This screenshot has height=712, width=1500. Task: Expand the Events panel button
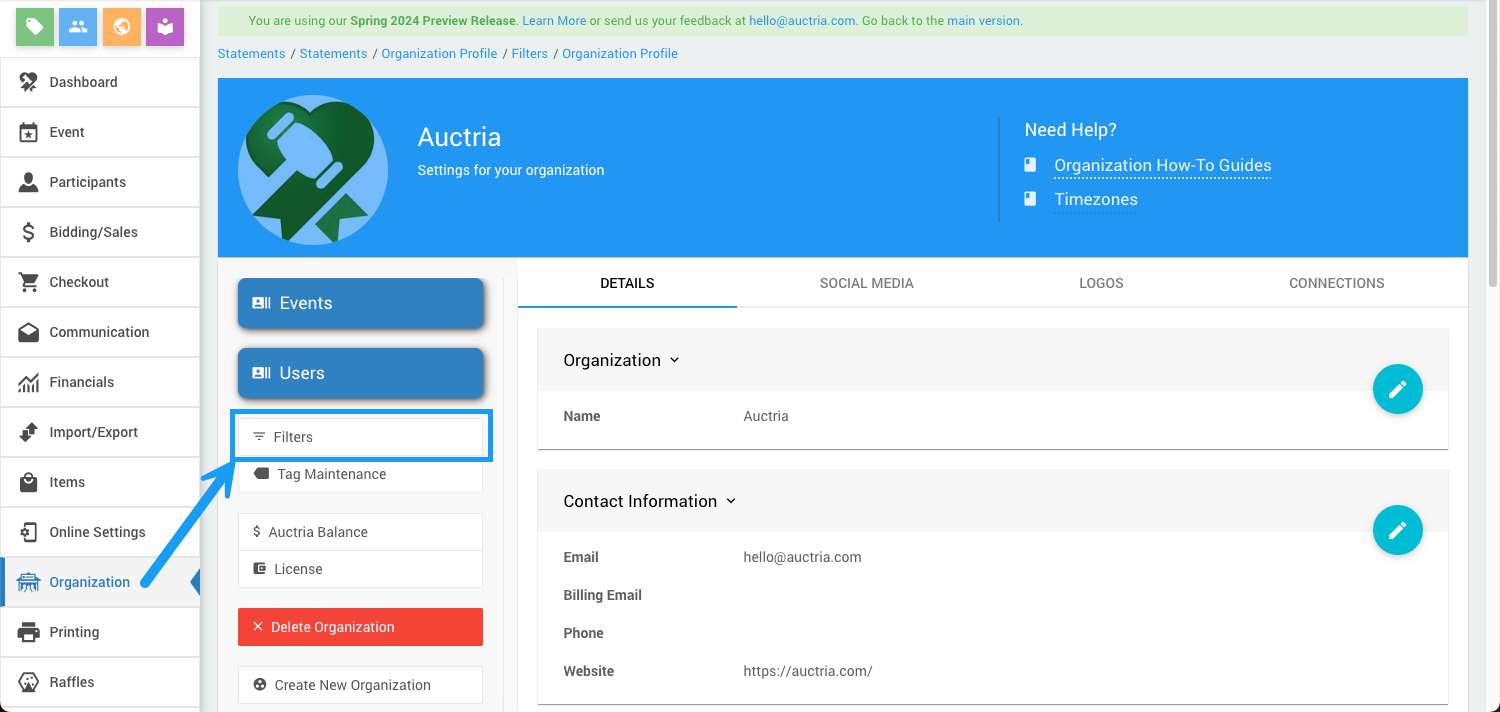pyautogui.click(x=360, y=303)
